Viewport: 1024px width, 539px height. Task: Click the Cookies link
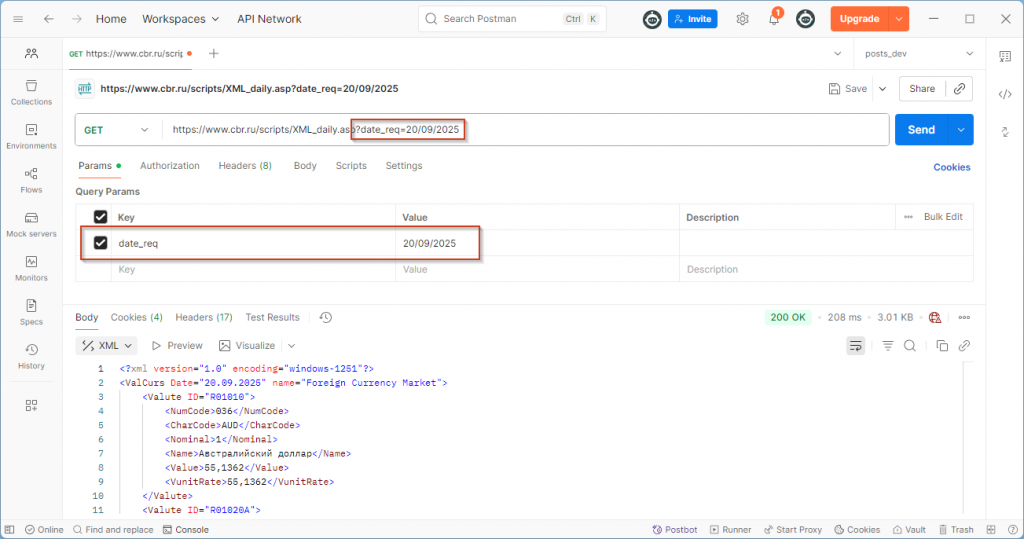(x=951, y=167)
